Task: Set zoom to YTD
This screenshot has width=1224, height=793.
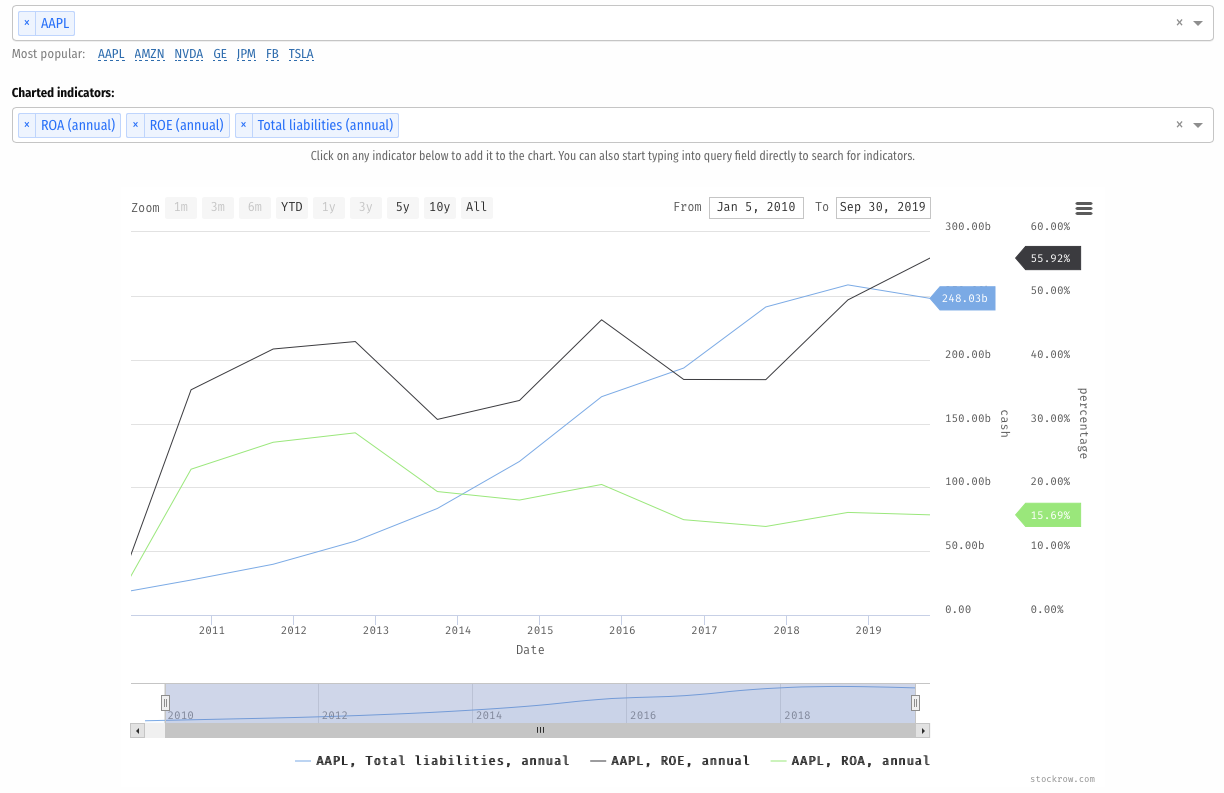Action: (x=292, y=207)
